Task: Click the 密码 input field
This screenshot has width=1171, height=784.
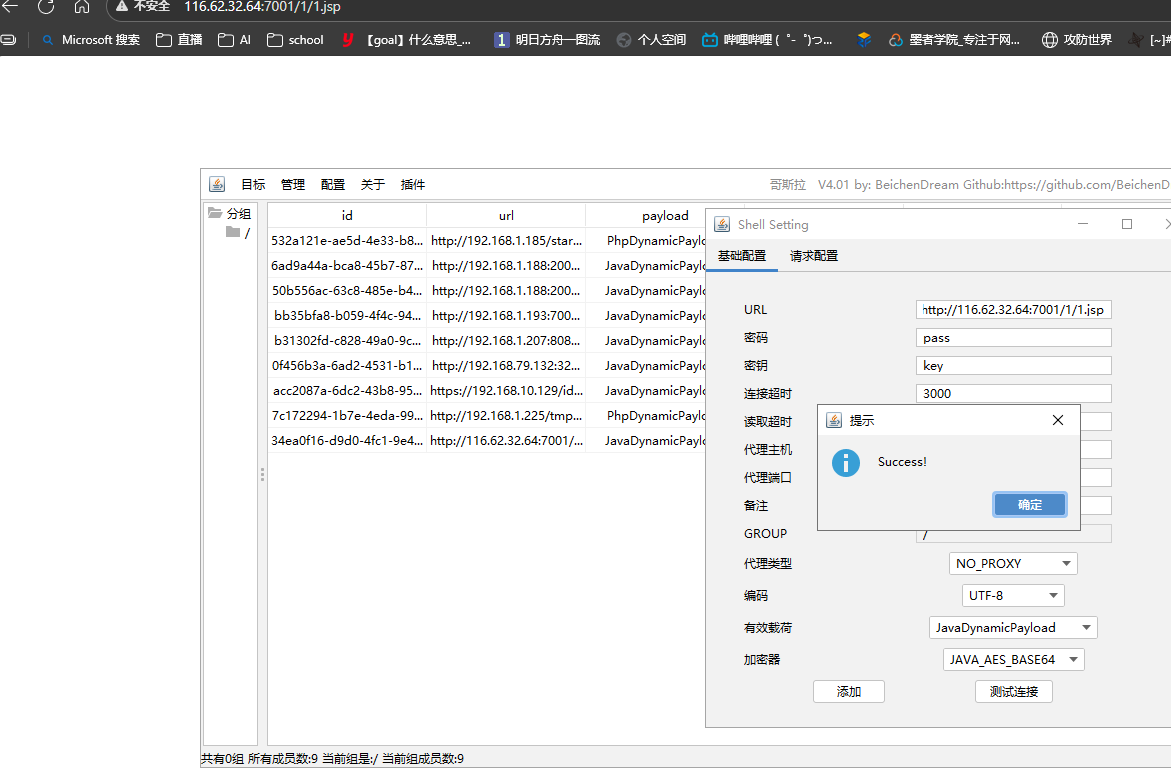Action: [x=1013, y=338]
